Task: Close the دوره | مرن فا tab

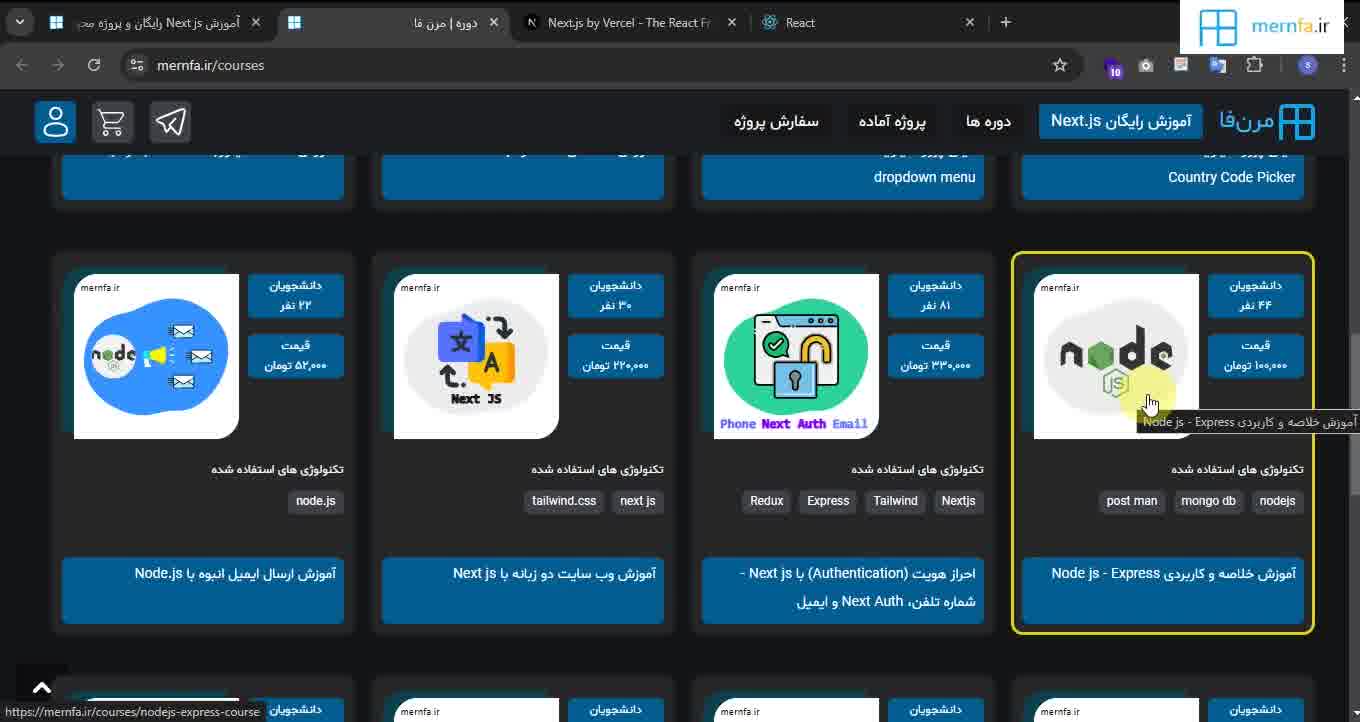Action: (x=494, y=22)
